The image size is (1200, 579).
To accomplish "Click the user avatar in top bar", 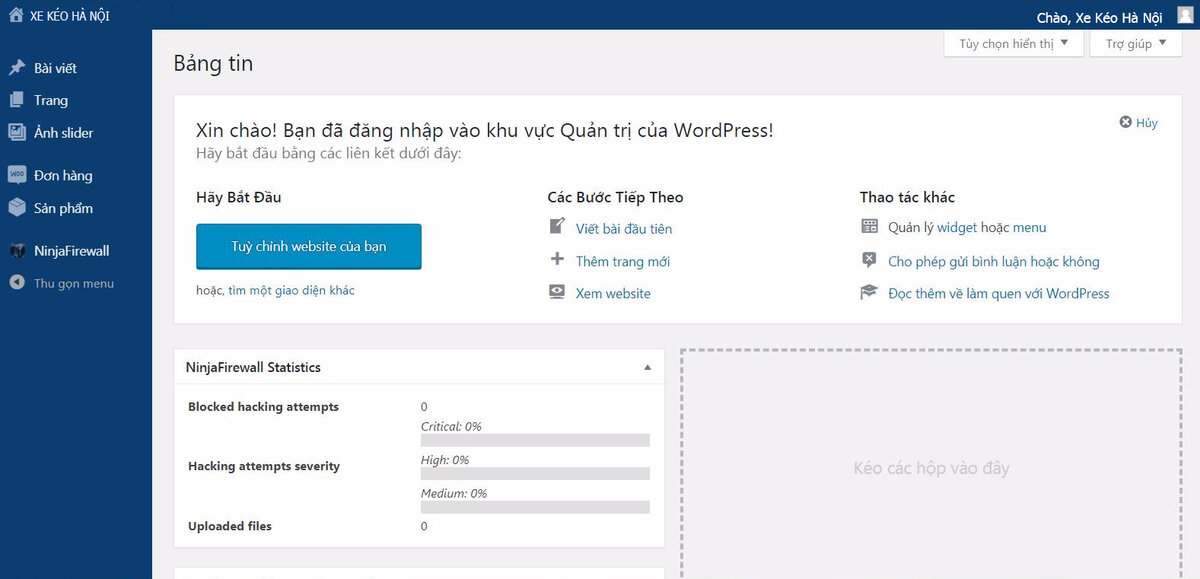I will 1184,15.
